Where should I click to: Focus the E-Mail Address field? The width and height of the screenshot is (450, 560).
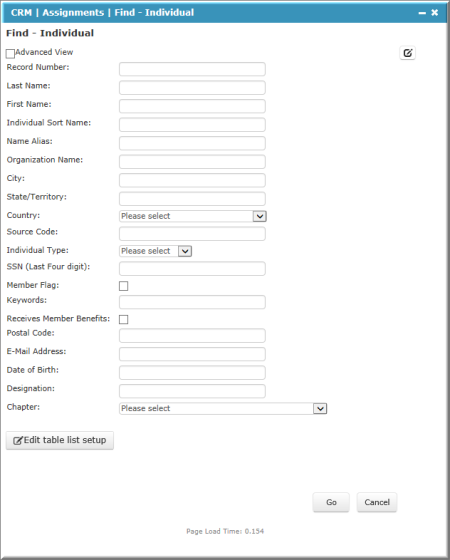pyautogui.click(x=192, y=354)
